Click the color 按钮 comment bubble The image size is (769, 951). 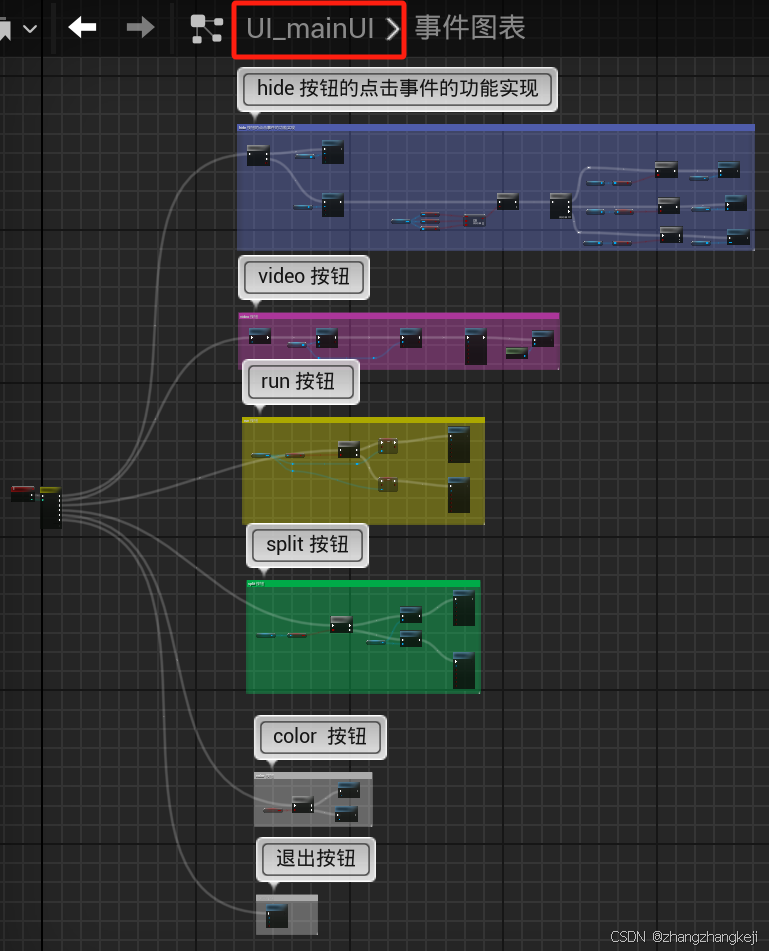(x=320, y=736)
